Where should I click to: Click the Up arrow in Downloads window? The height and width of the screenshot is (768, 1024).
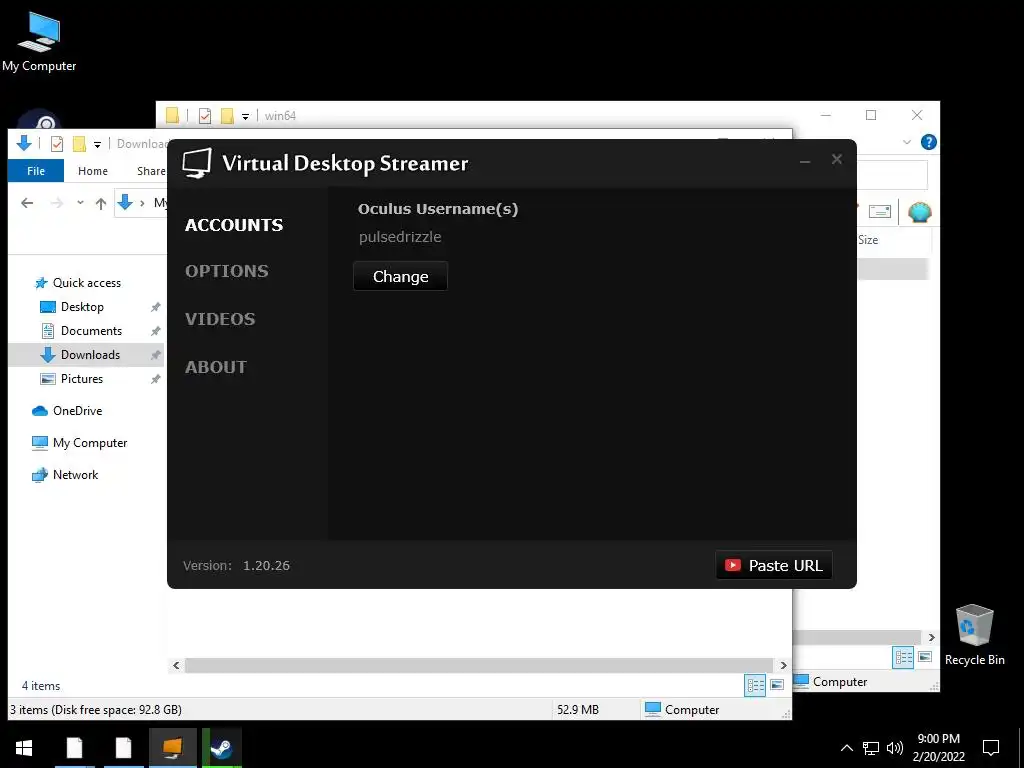(101, 203)
